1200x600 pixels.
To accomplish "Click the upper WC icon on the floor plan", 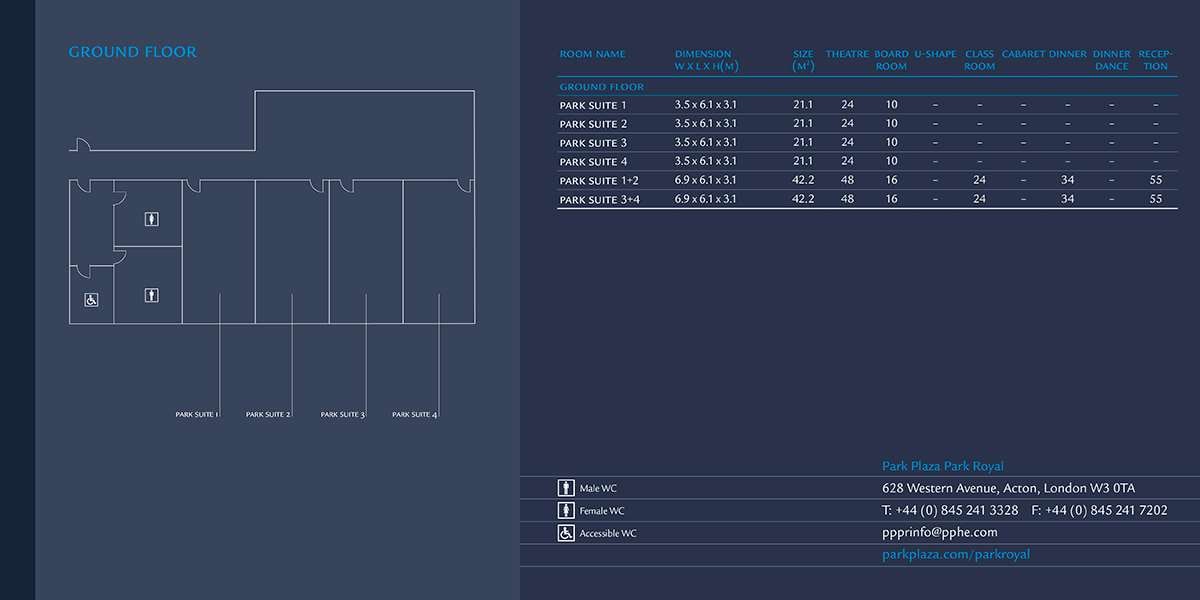I will click(150, 219).
